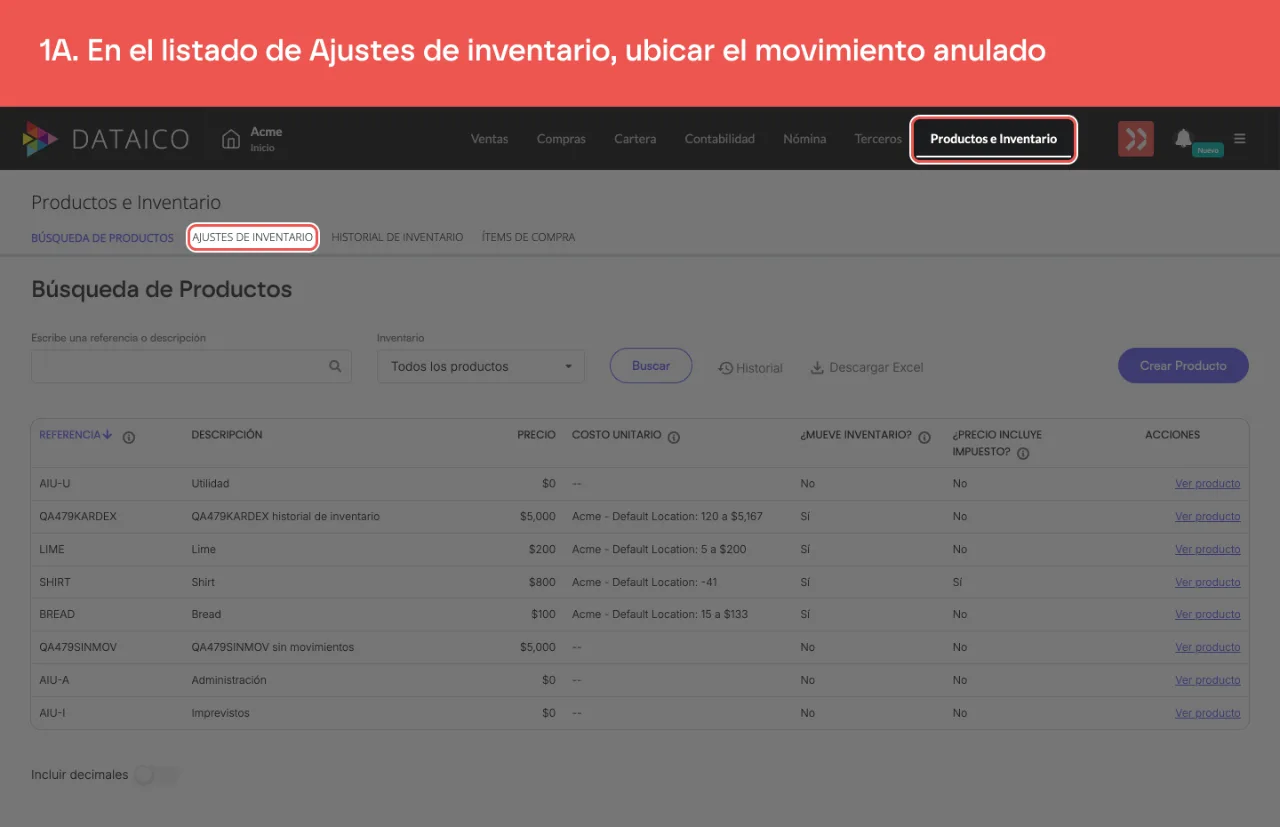Screen dimensions: 1280x827
Task: Click Ver producto link for LIME
Action: point(1207,550)
